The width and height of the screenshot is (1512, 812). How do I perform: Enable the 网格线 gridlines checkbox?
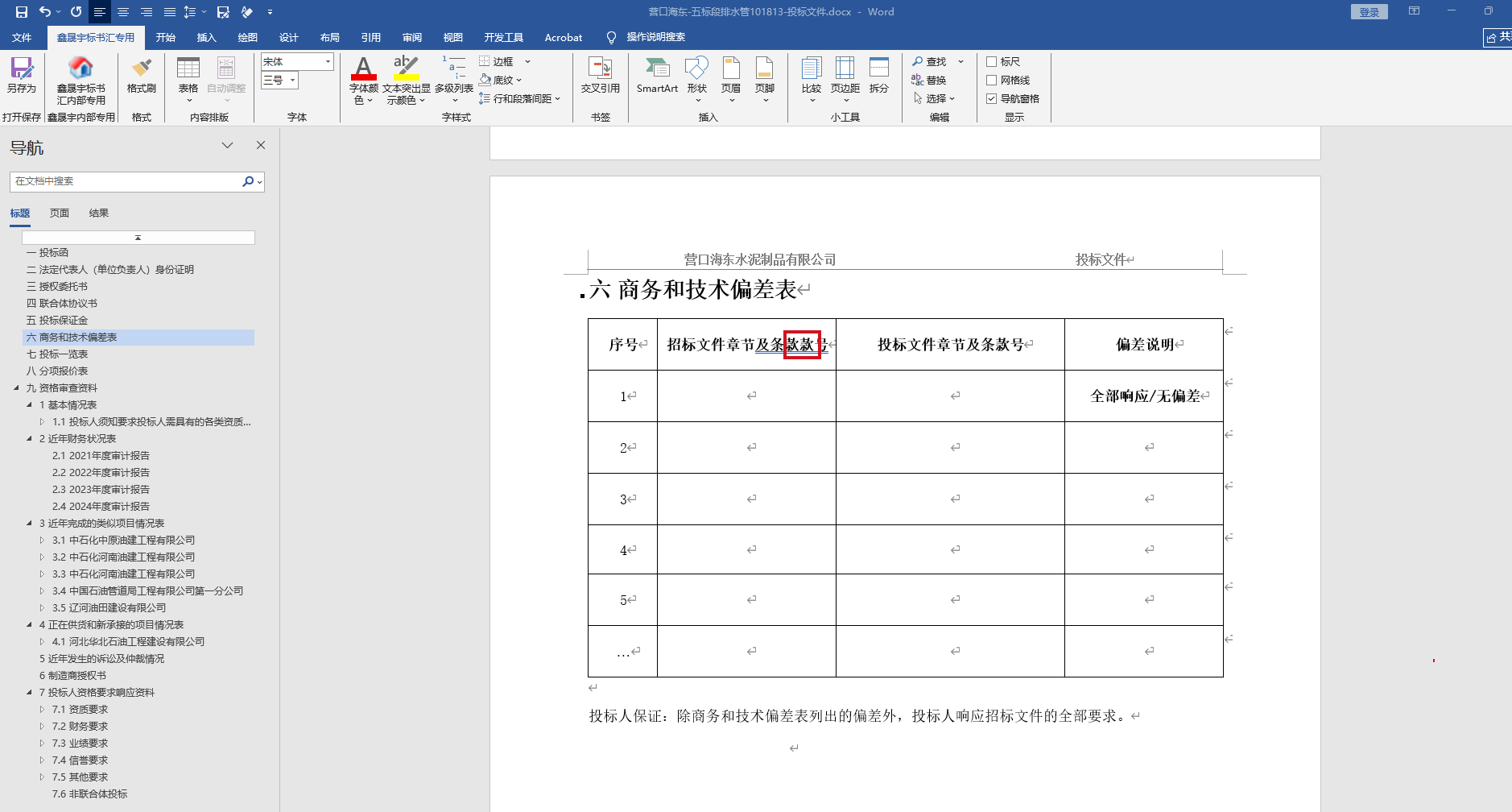point(992,80)
